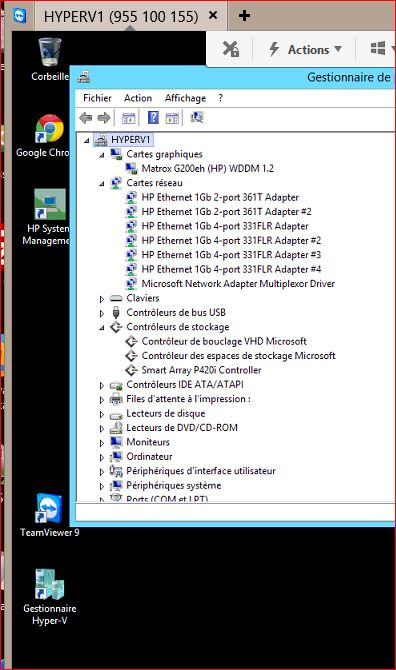Image resolution: width=396 pixels, height=670 pixels.
Task: Expand Files d'attente à l'impression
Action: 102,400
